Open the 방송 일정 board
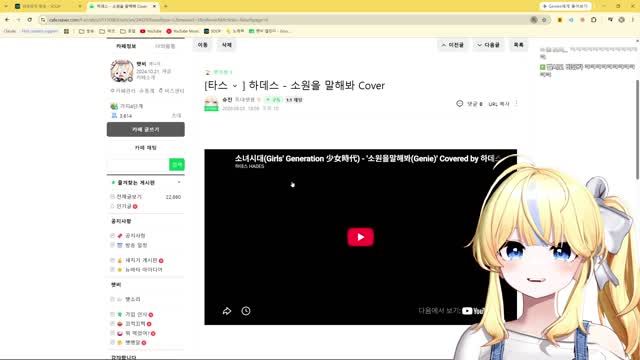The image size is (640, 360). 136,245
